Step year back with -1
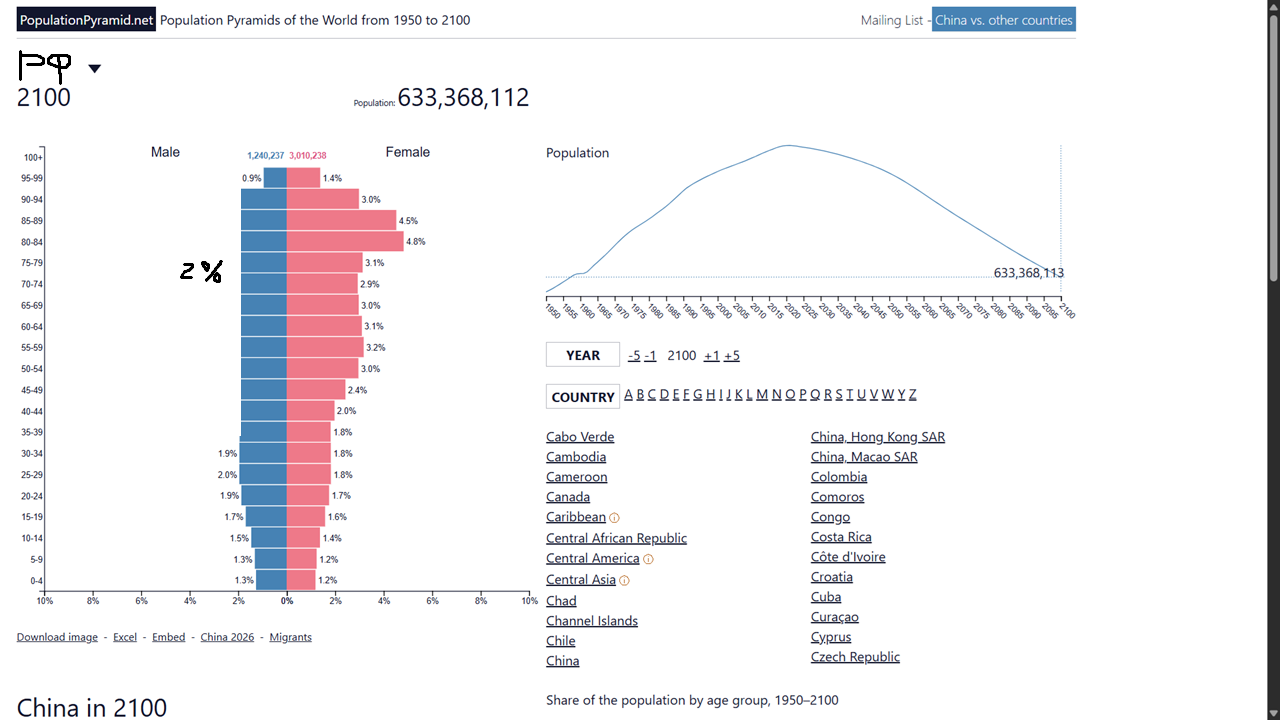The height and width of the screenshot is (720, 1280). click(x=650, y=356)
